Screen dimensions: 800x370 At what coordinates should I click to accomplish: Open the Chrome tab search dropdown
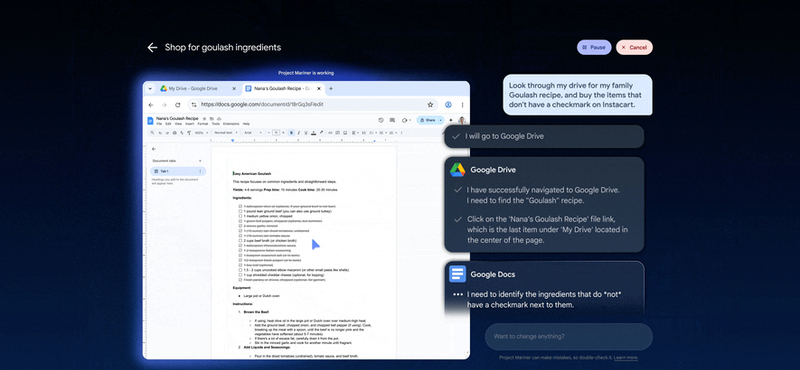point(150,89)
